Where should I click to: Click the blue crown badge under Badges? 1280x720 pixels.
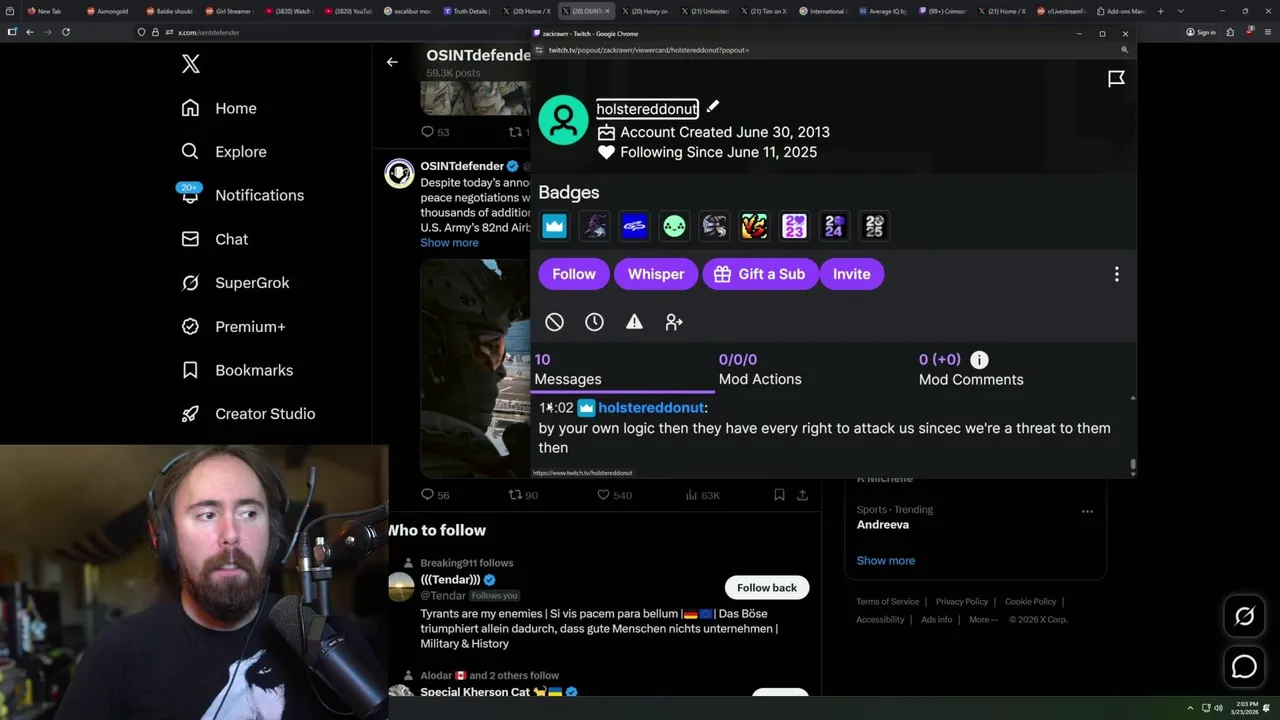(x=555, y=227)
